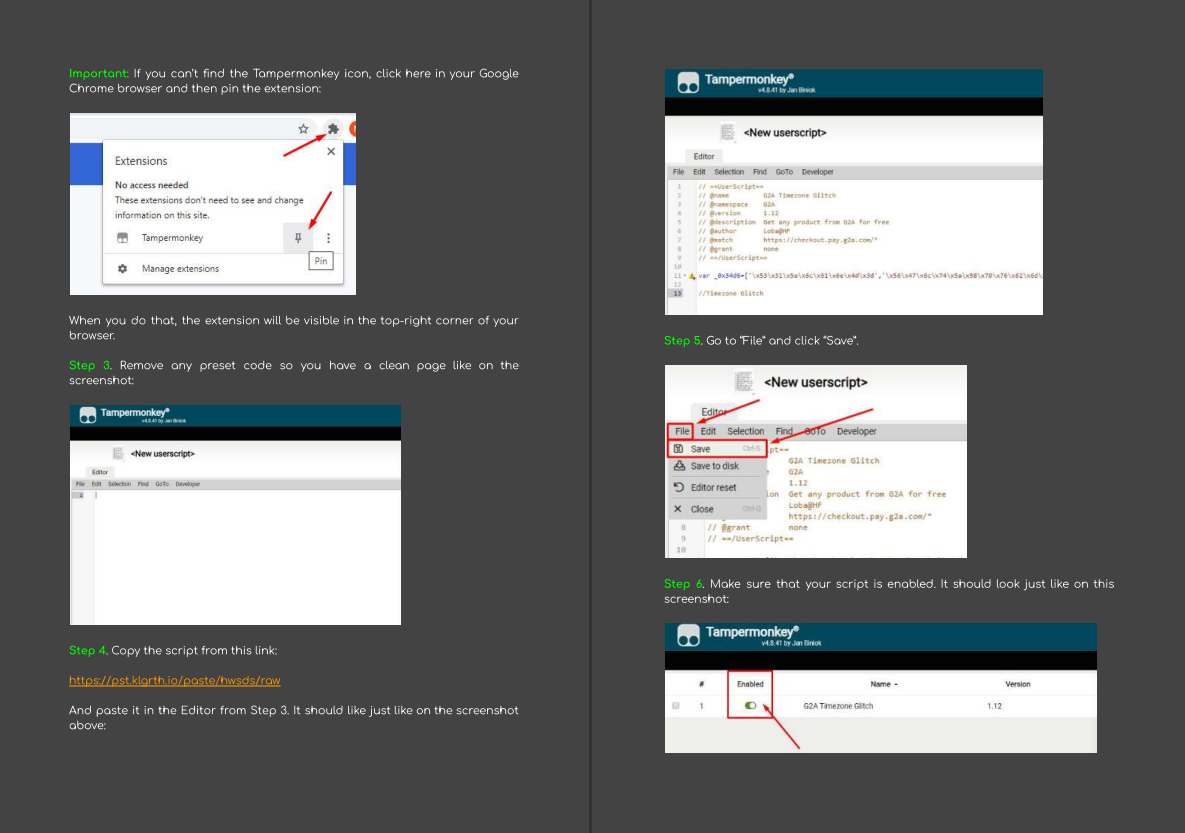1185x833 pixels.
Task: Check the checkbox beside script row 1
Action: [x=676, y=705]
